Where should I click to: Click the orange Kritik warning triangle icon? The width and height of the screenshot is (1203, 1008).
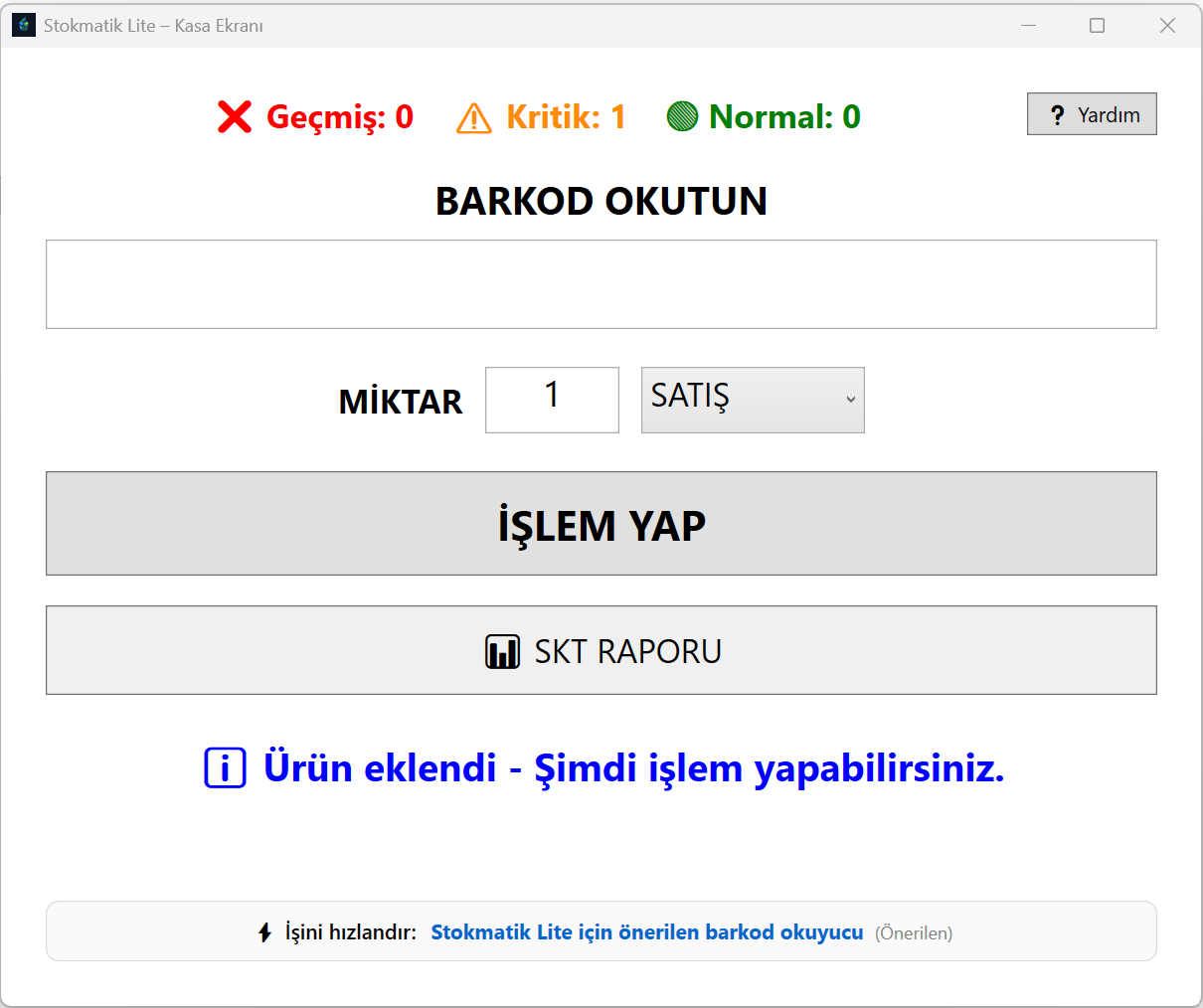coord(474,116)
